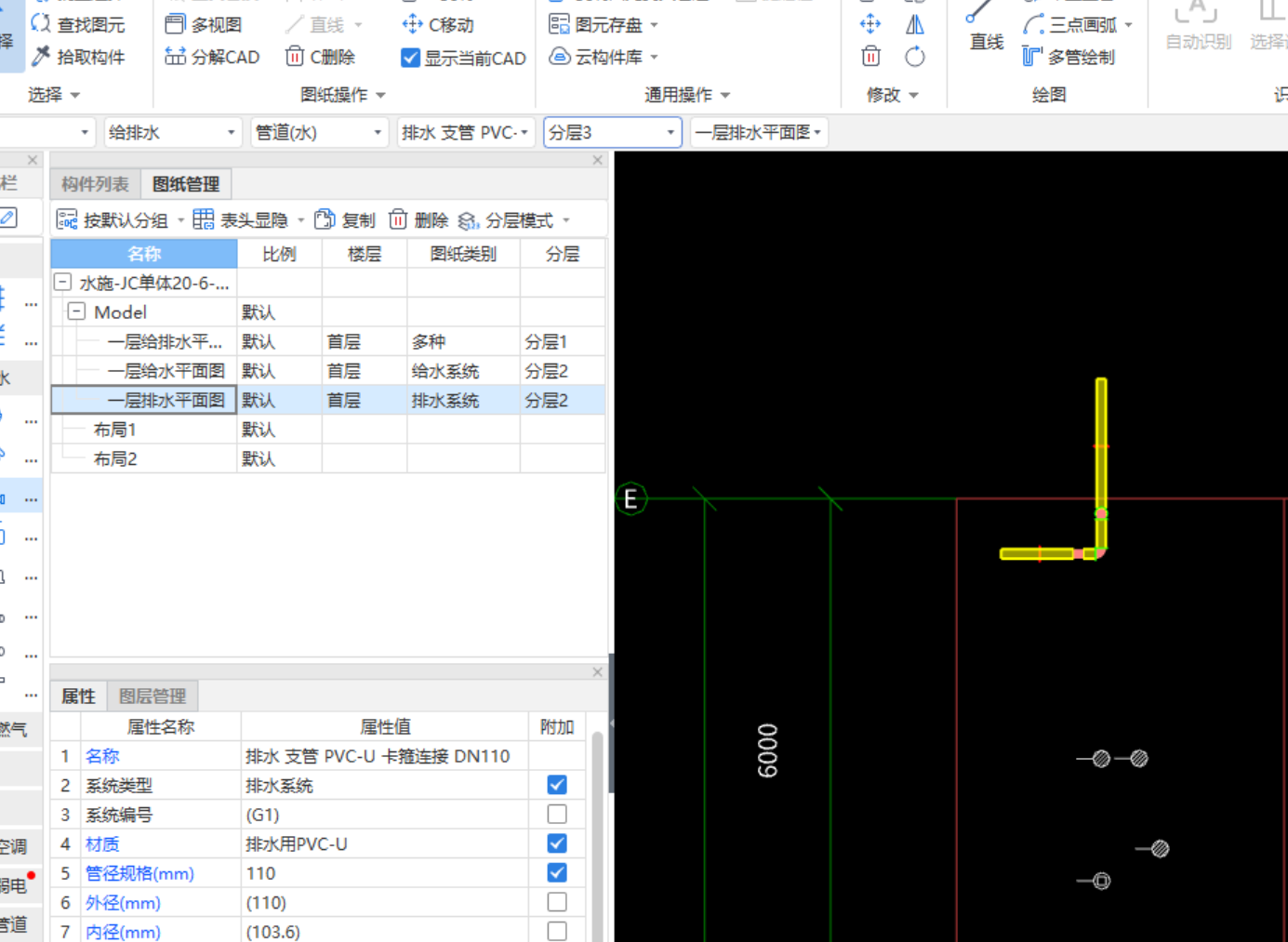This screenshot has height=942, width=1288.
Task: Edit the 管径规格 value 110 field
Action: 384,873
